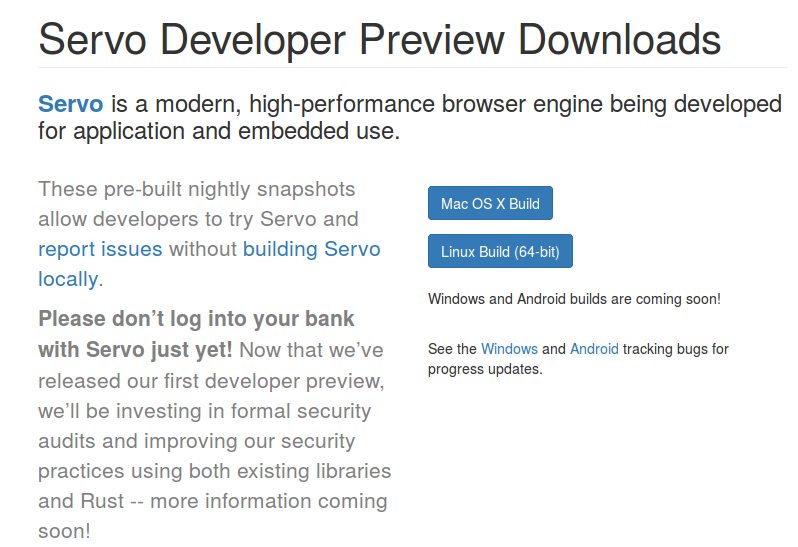Download the Mac OS X Build

coord(490,204)
